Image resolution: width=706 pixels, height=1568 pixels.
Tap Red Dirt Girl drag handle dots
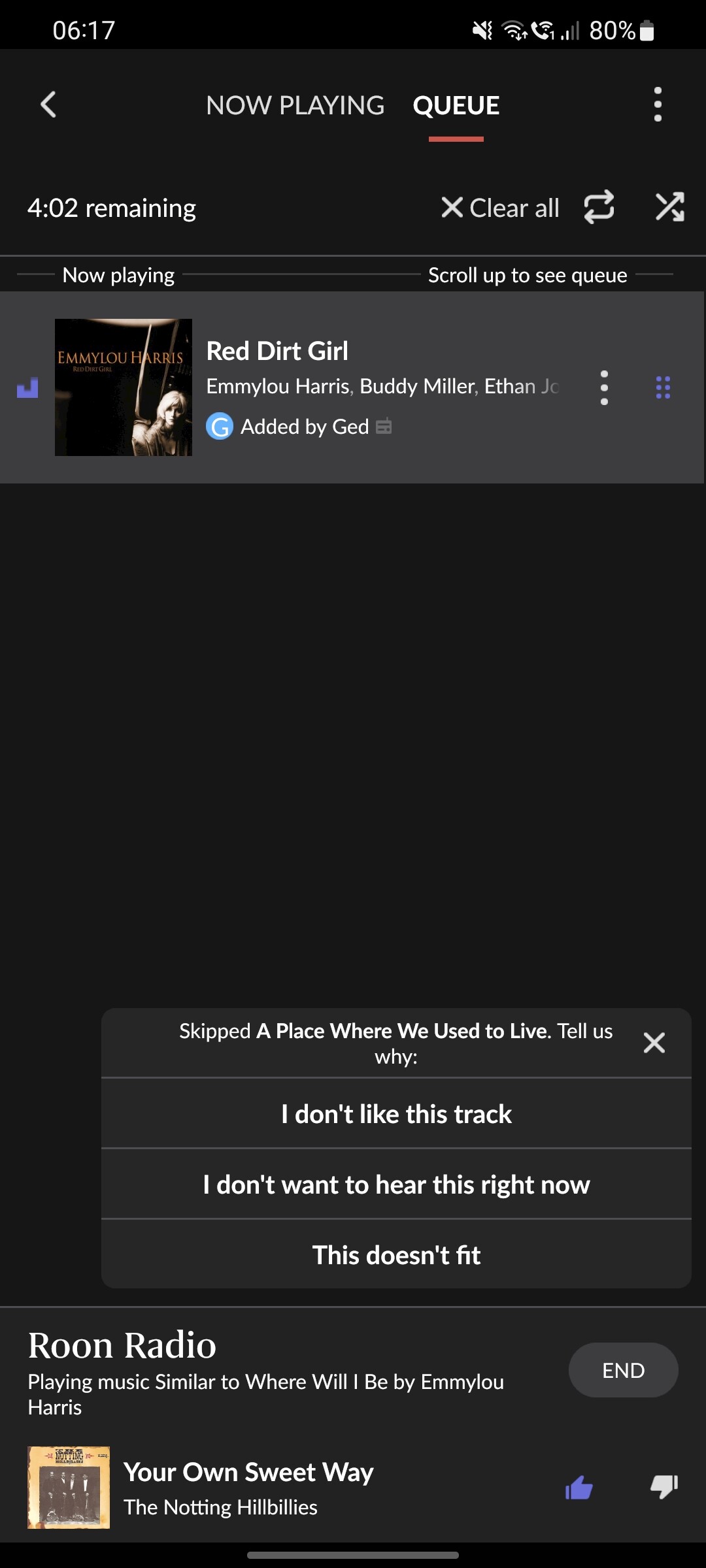pos(663,387)
